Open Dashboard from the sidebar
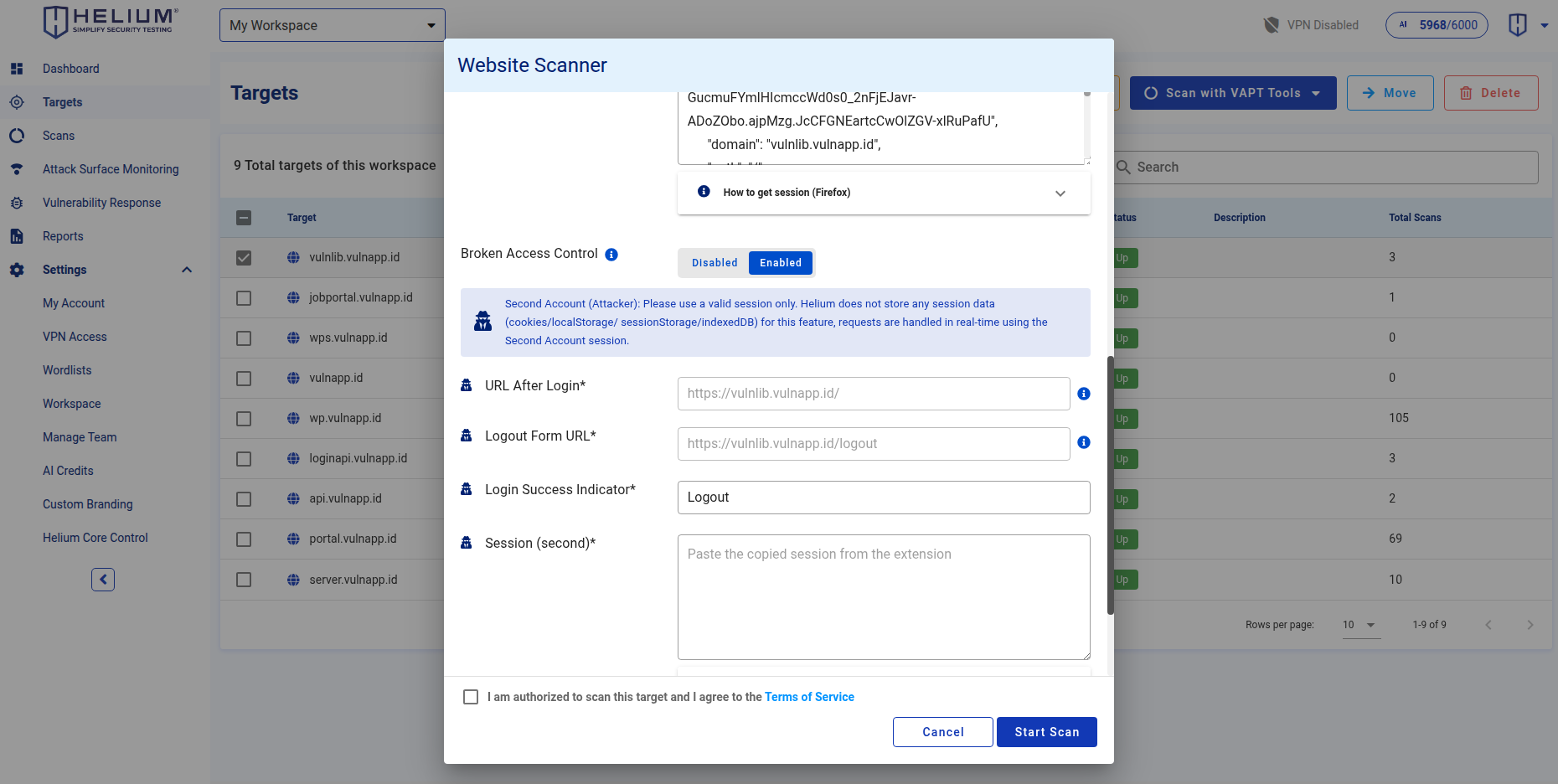 (x=71, y=69)
